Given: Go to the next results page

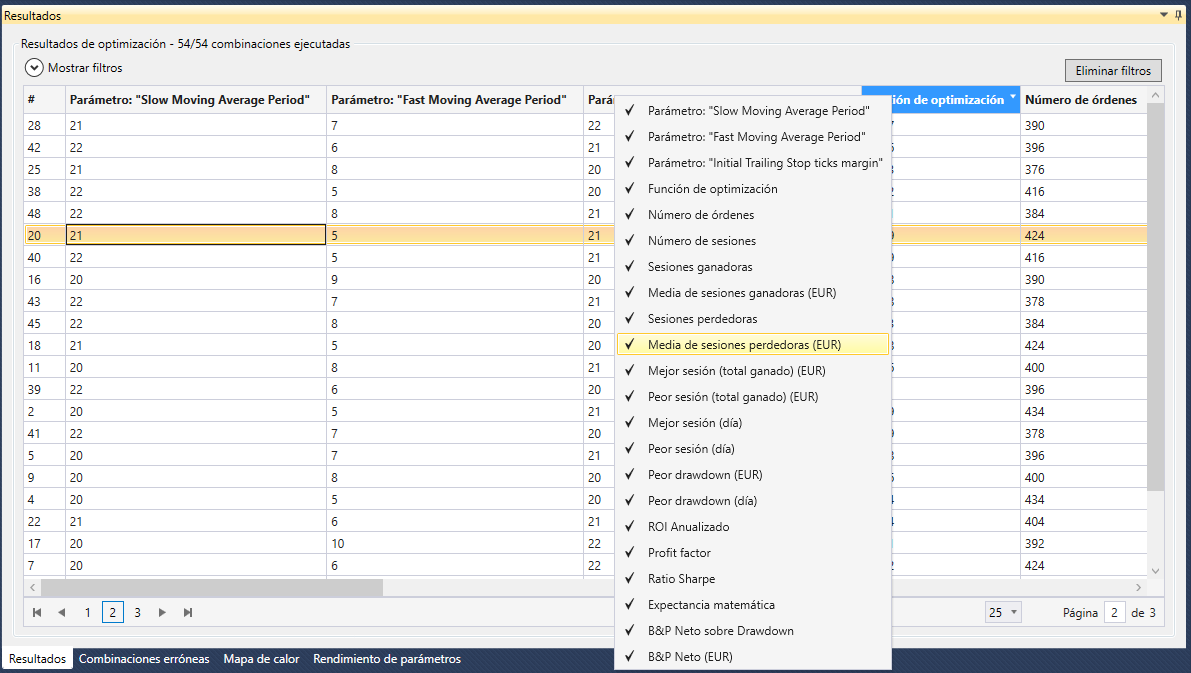Looking at the screenshot, I should click(x=162, y=612).
